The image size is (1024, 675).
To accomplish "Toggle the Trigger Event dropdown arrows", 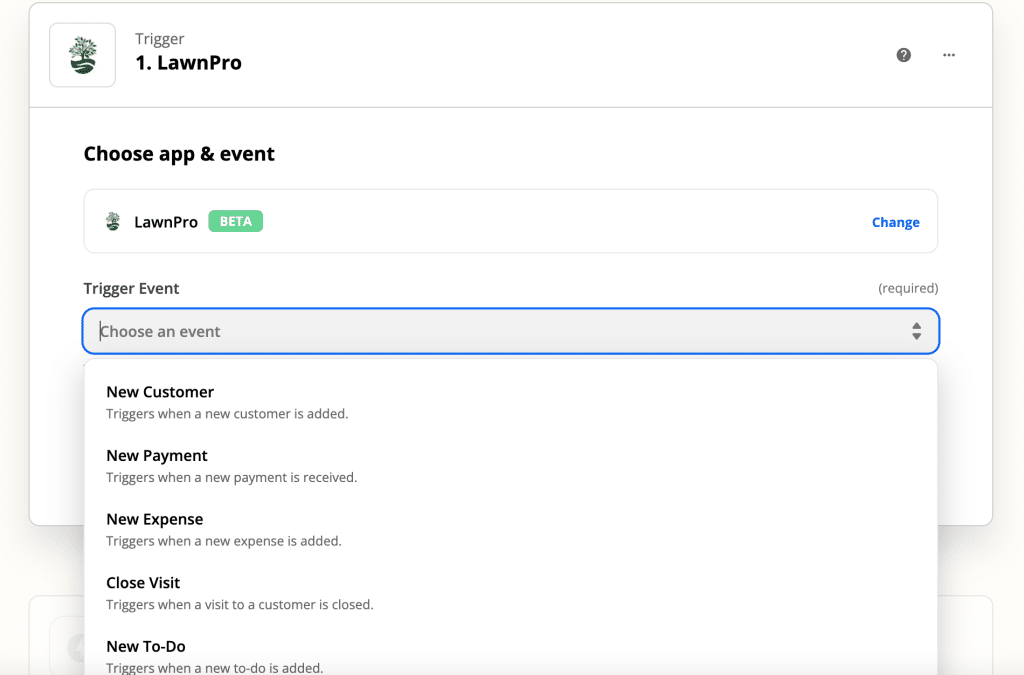I will click(916, 331).
